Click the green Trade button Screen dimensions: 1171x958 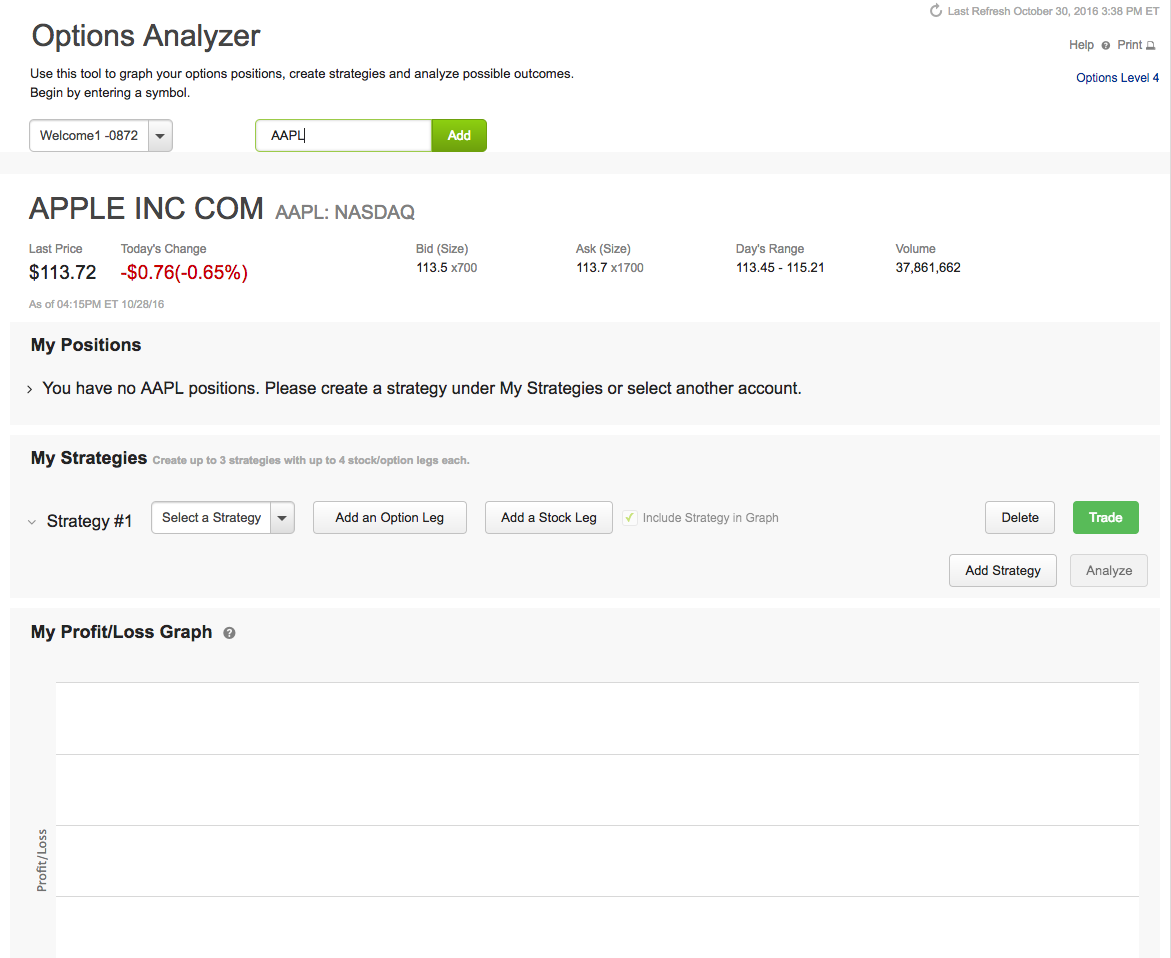(1105, 518)
